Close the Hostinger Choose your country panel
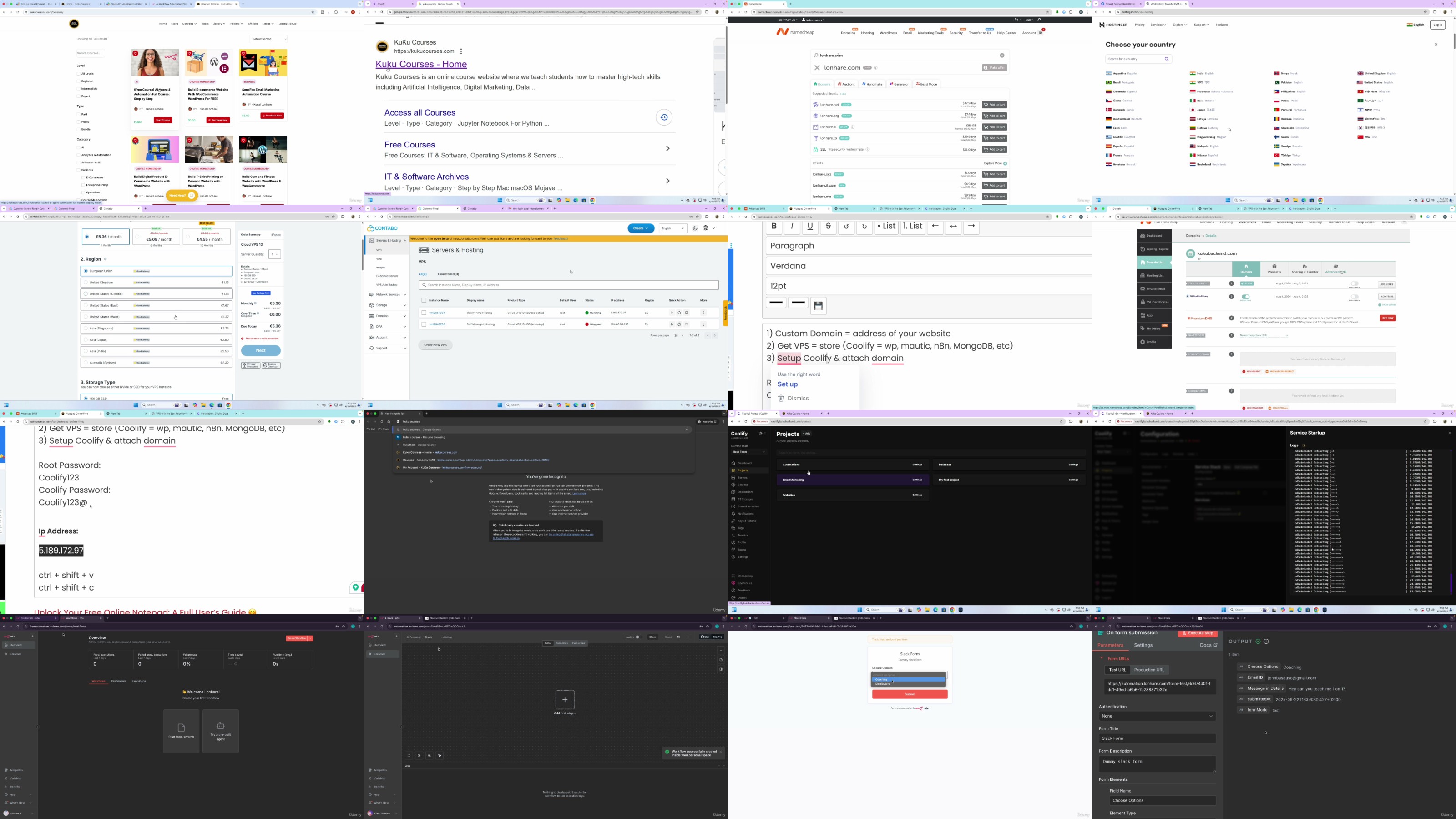The image size is (1456, 819). 1436,45
